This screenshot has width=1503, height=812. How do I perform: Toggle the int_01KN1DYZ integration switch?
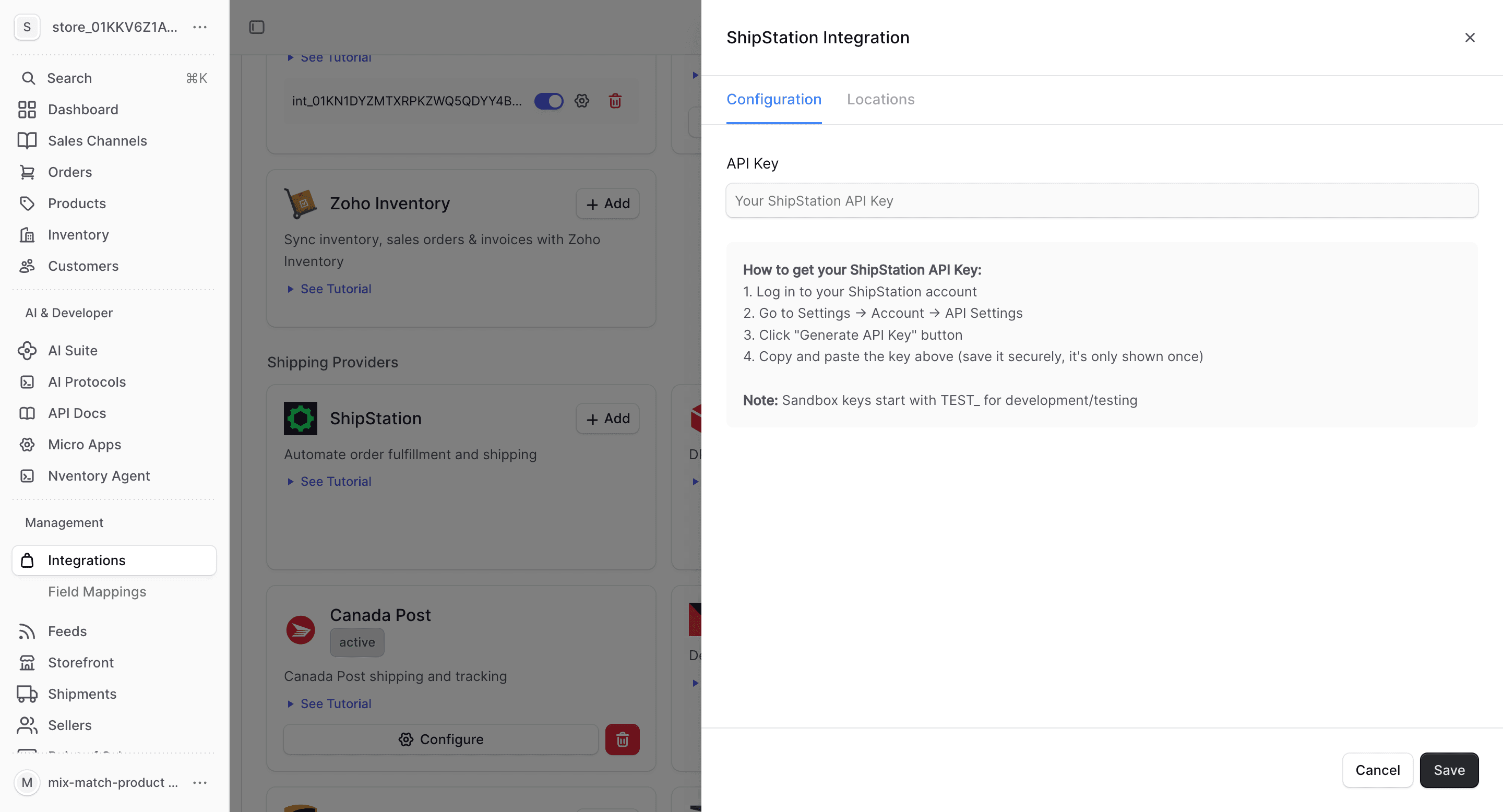tap(548, 101)
